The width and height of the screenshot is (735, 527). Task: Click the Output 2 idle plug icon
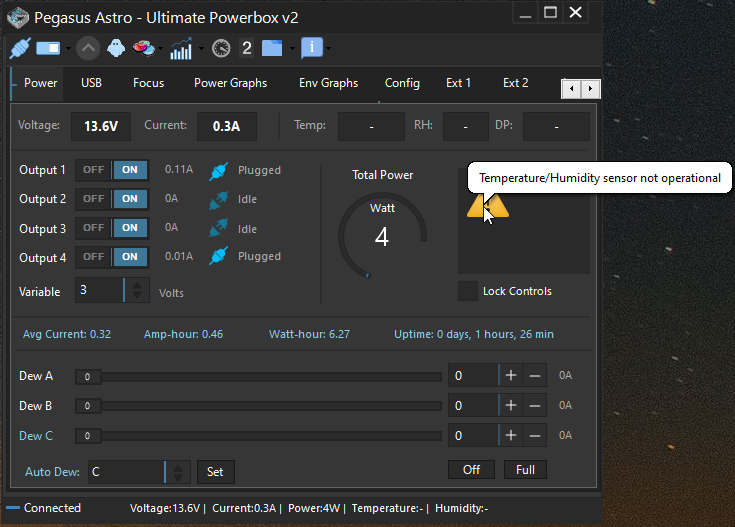(x=218, y=200)
